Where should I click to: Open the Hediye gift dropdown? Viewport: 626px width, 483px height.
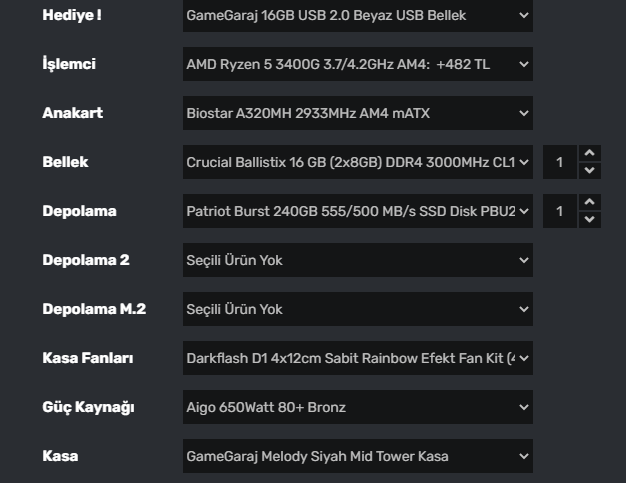357,16
